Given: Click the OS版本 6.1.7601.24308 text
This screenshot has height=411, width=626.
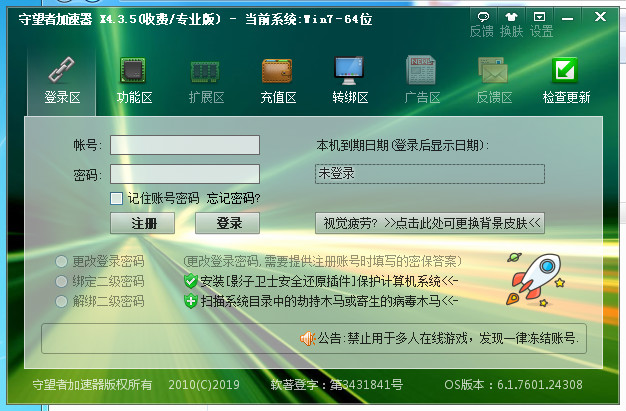Looking at the screenshot, I should [513, 385].
